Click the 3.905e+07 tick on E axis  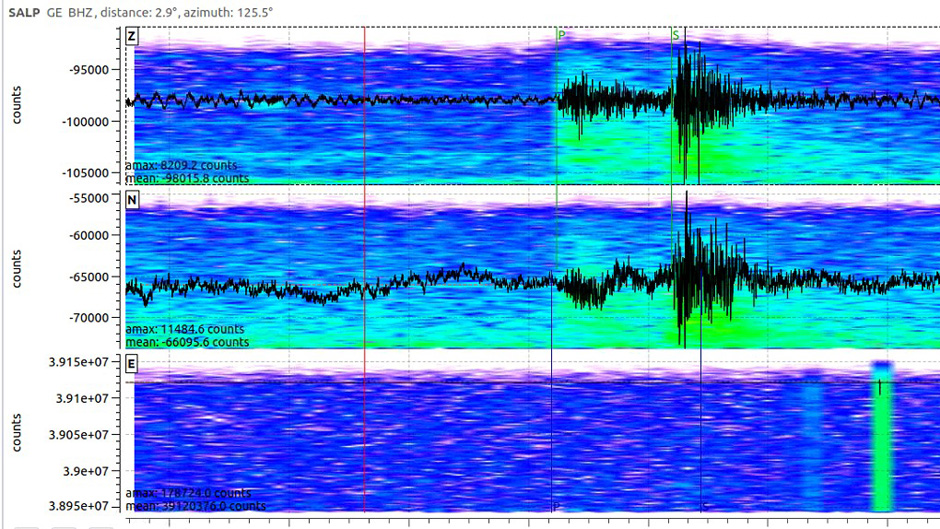[x=84, y=435]
